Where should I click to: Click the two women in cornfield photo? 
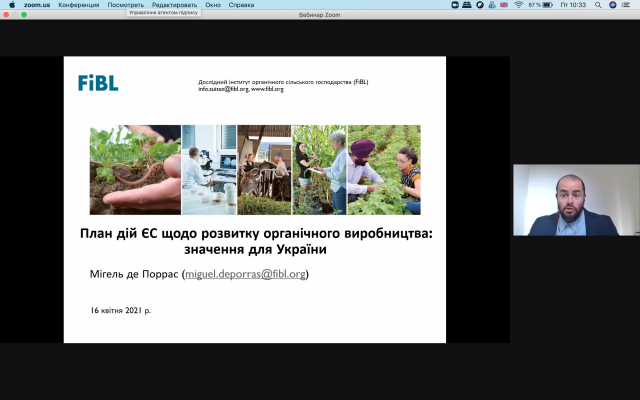click(319, 170)
